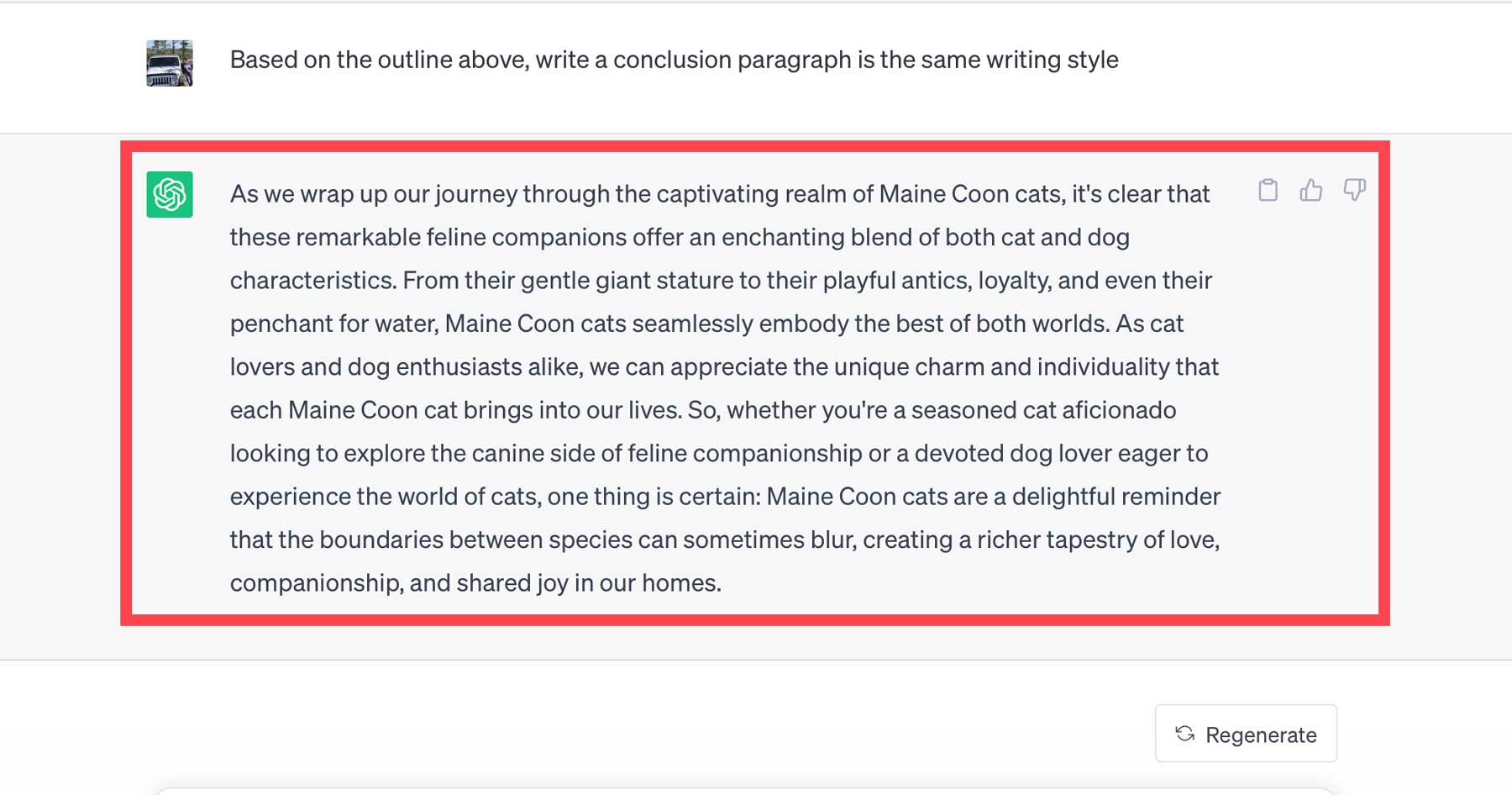
Task: Click the line starting "characteristics. From their gentle"
Action: click(x=720, y=280)
